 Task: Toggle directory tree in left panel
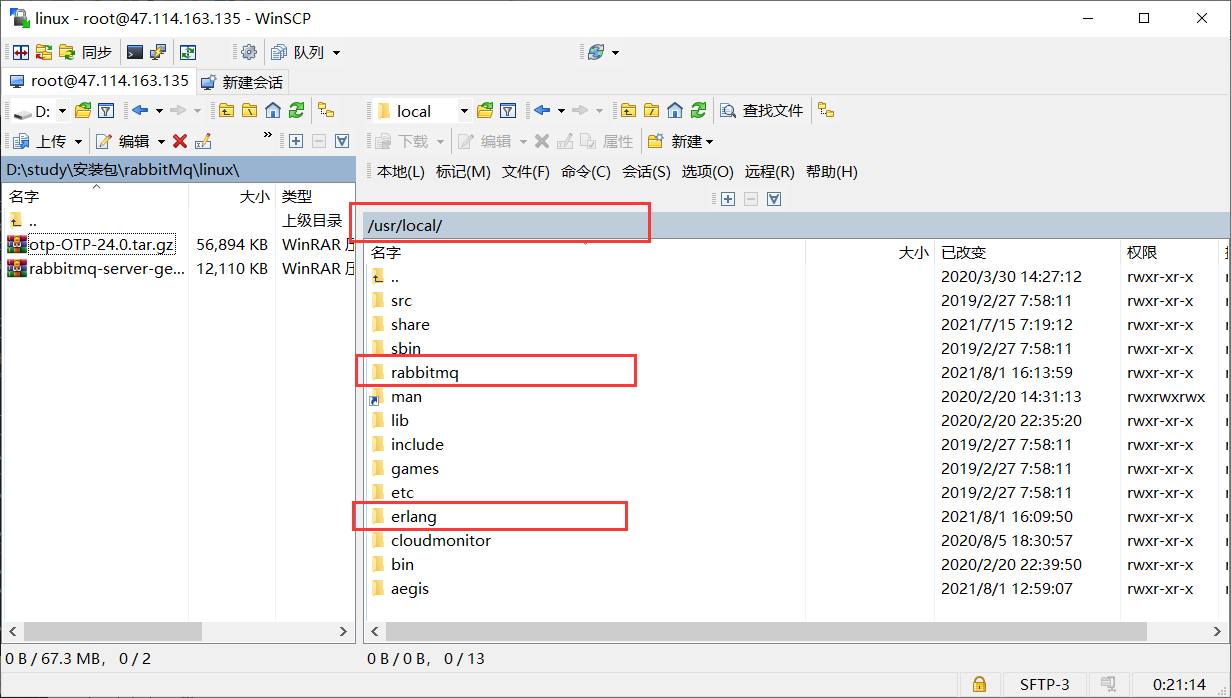click(x=325, y=111)
